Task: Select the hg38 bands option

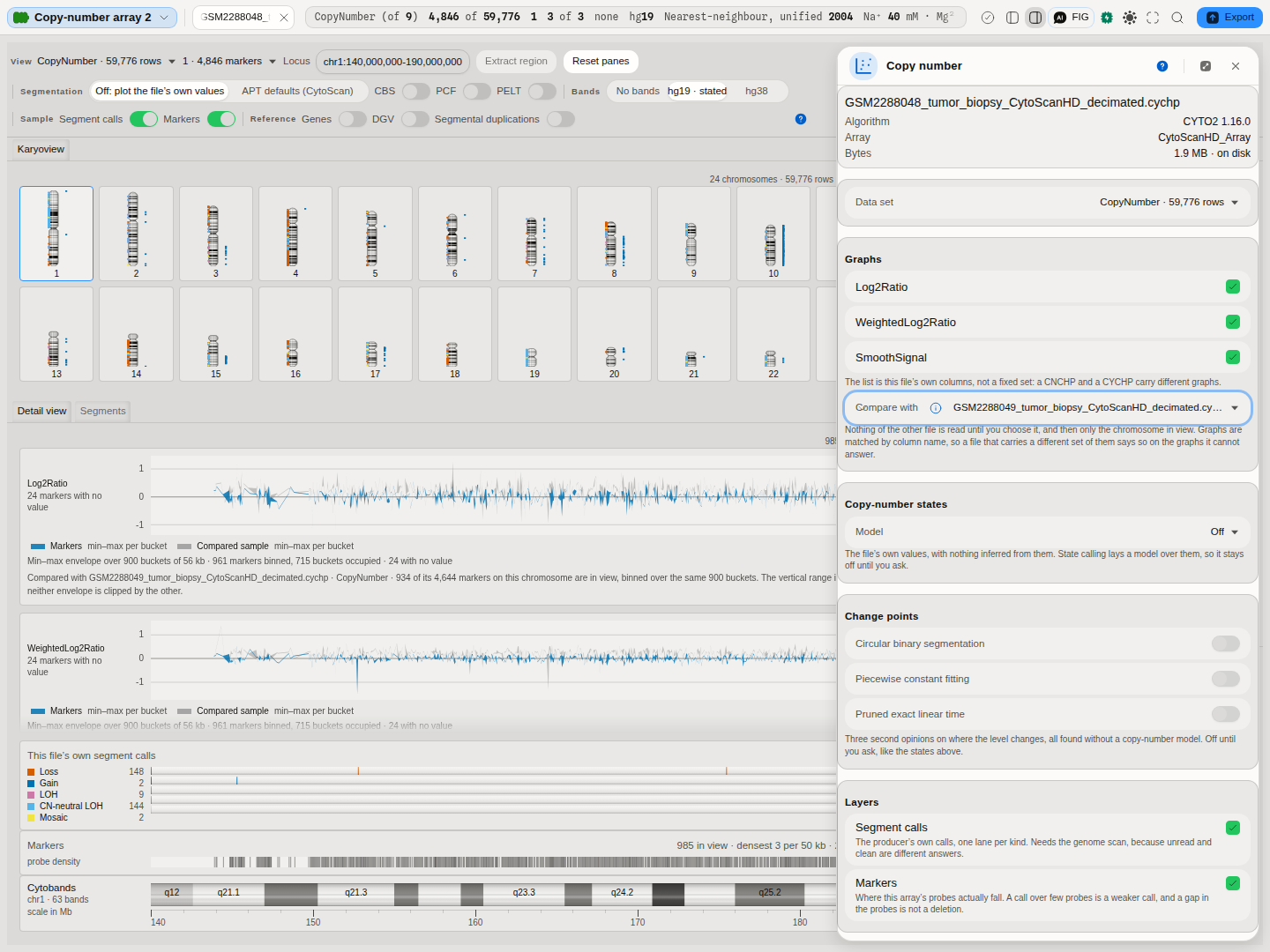Action: 757,91
